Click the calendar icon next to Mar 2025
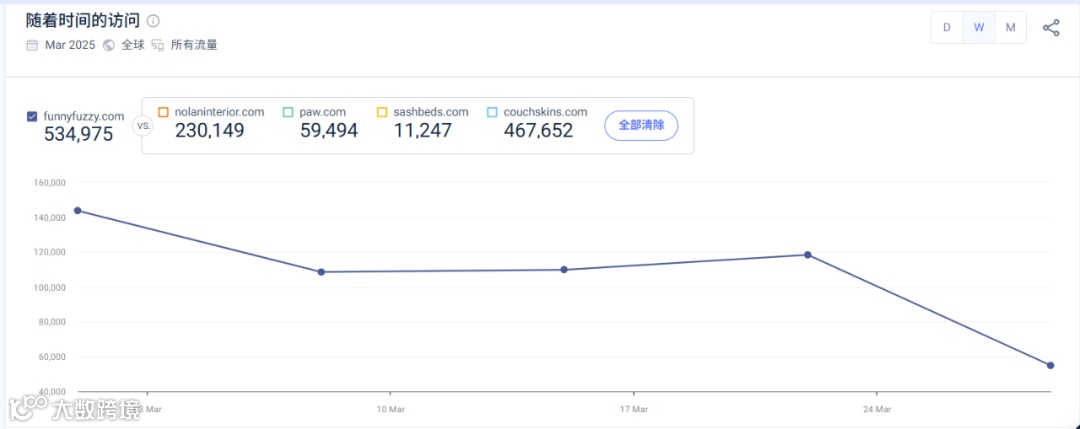The height and width of the screenshot is (429, 1080). pos(32,45)
